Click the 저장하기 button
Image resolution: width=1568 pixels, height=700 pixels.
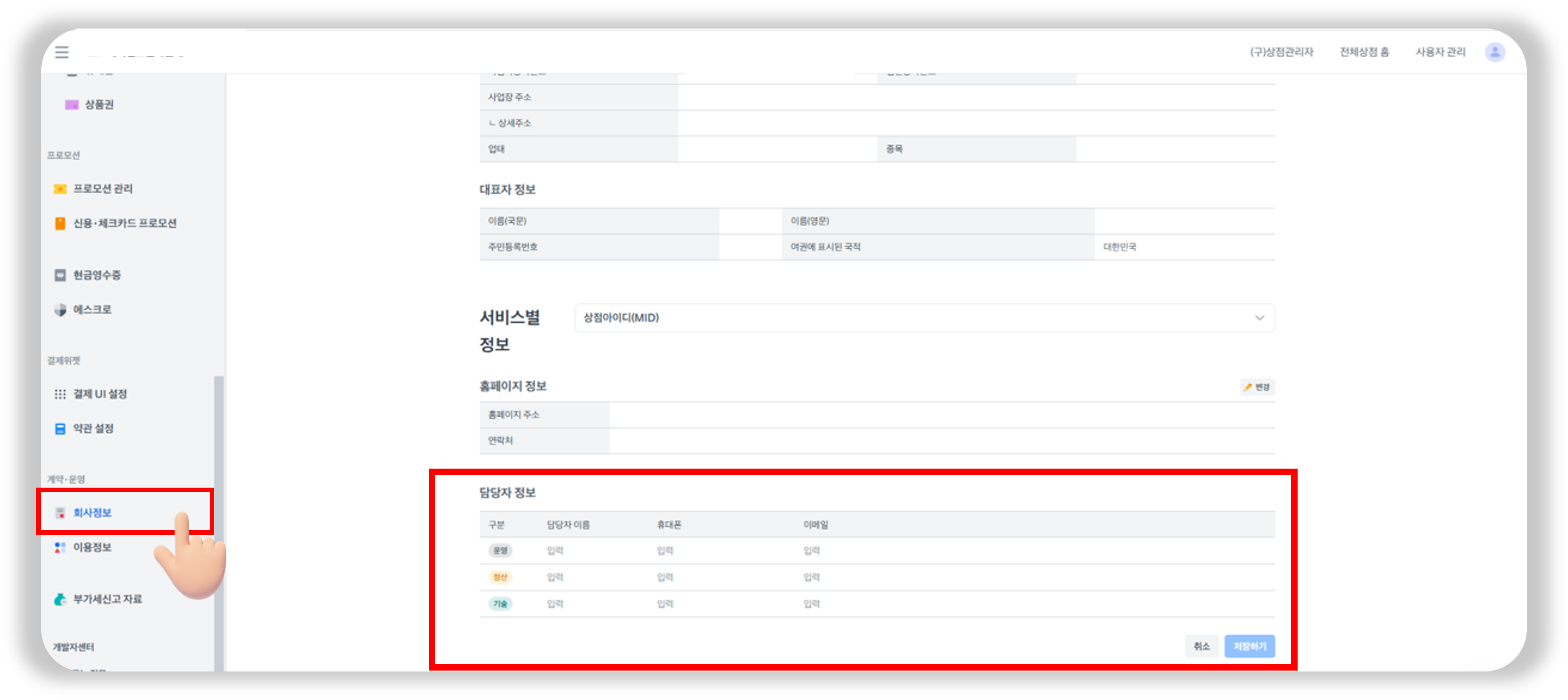point(1249,646)
